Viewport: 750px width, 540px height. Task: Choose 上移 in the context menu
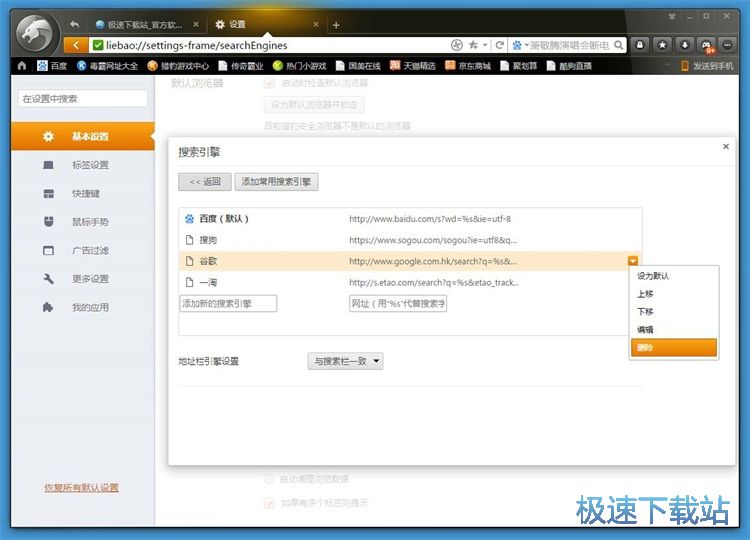click(x=673, y=294)
